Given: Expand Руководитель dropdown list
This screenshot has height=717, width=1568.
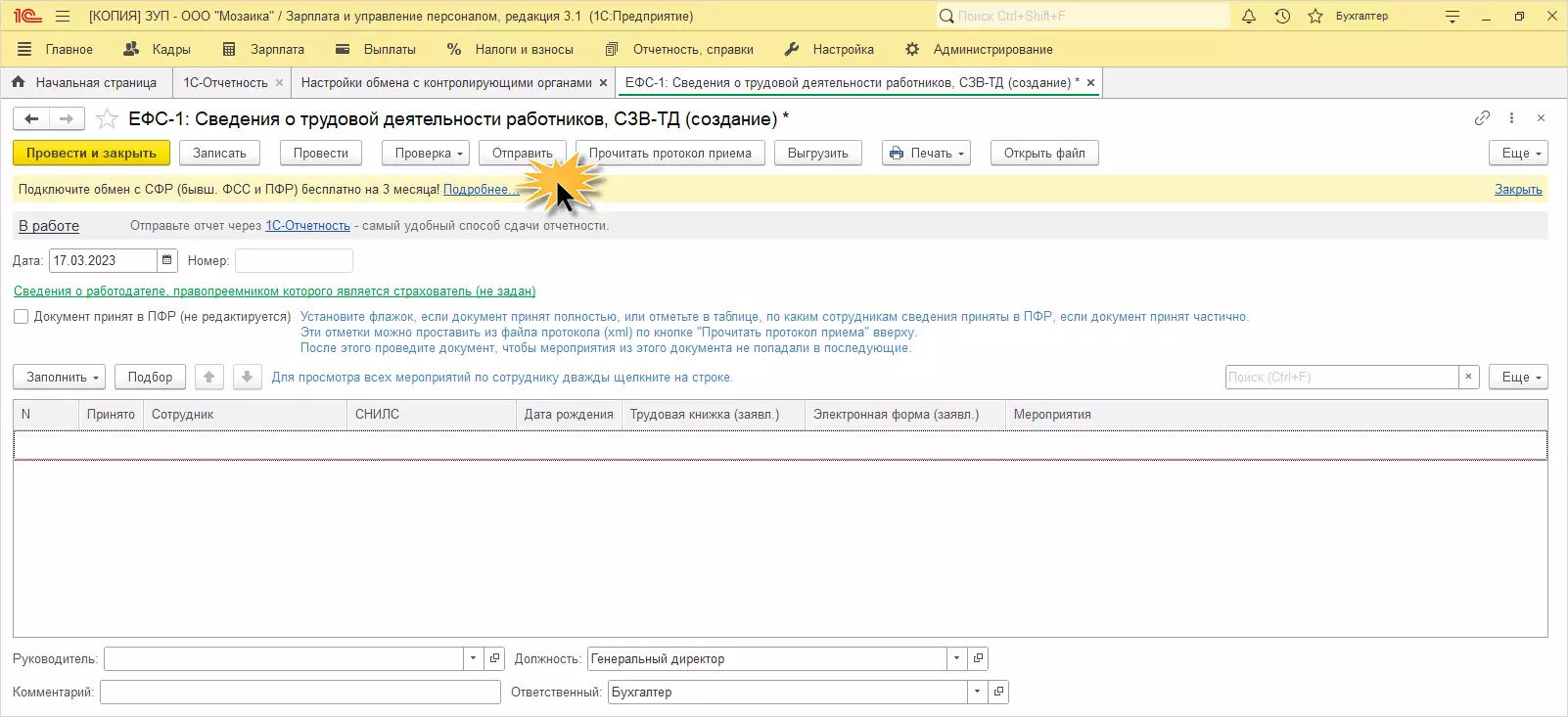Looking at the screenshot, I should [473, 659].
